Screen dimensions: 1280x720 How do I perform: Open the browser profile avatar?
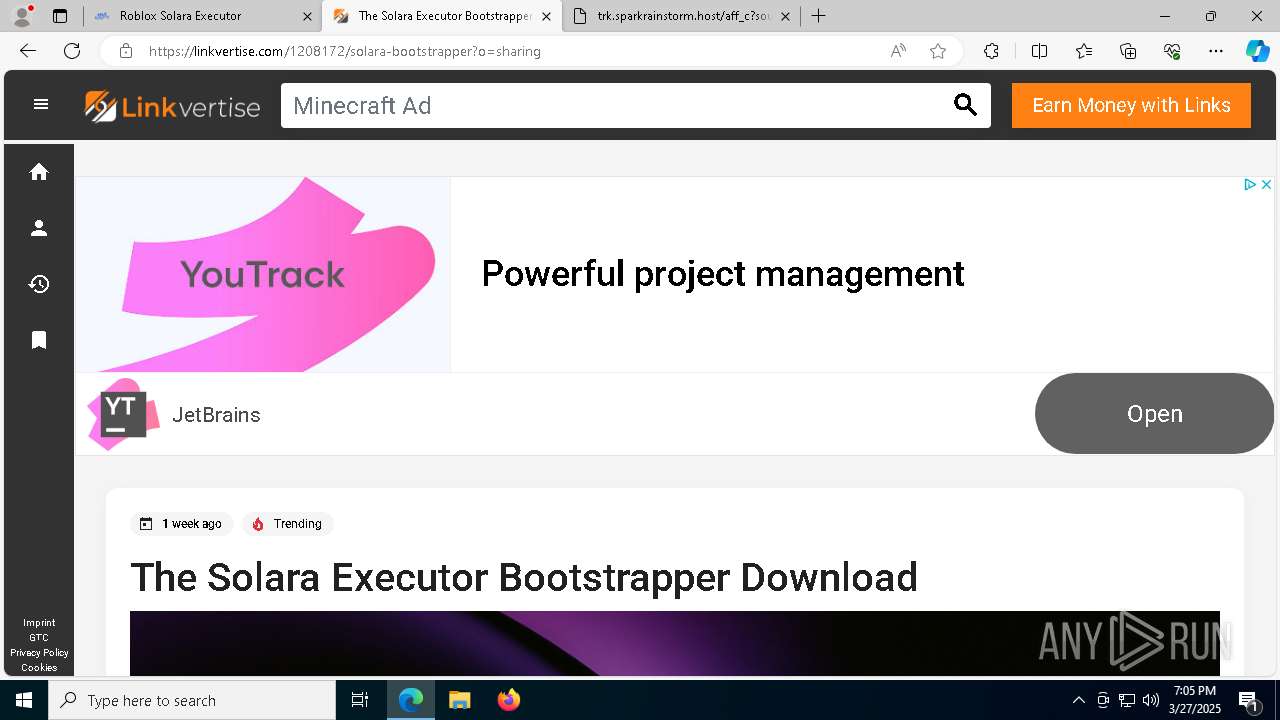point(22,16)
